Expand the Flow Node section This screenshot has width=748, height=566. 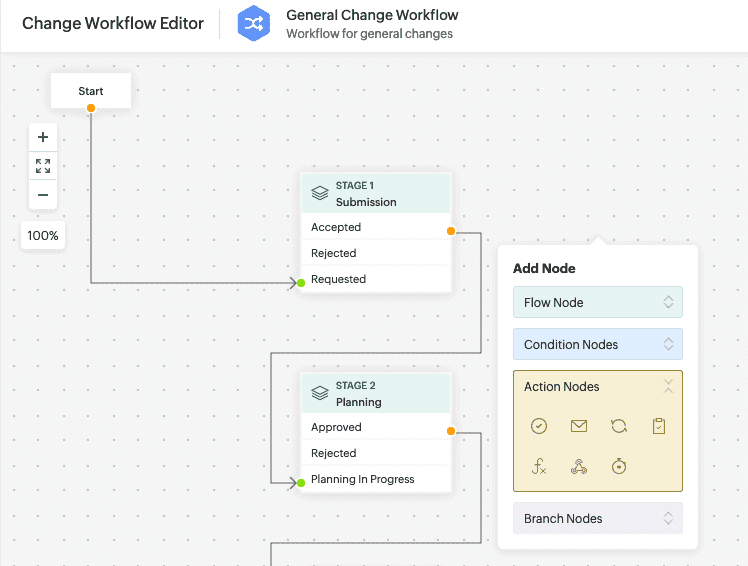pyautogui.click(x=597, y=302)
